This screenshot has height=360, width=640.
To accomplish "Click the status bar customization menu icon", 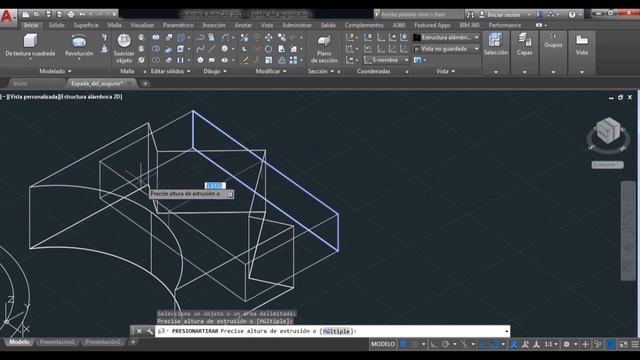I will coord(635,344).
